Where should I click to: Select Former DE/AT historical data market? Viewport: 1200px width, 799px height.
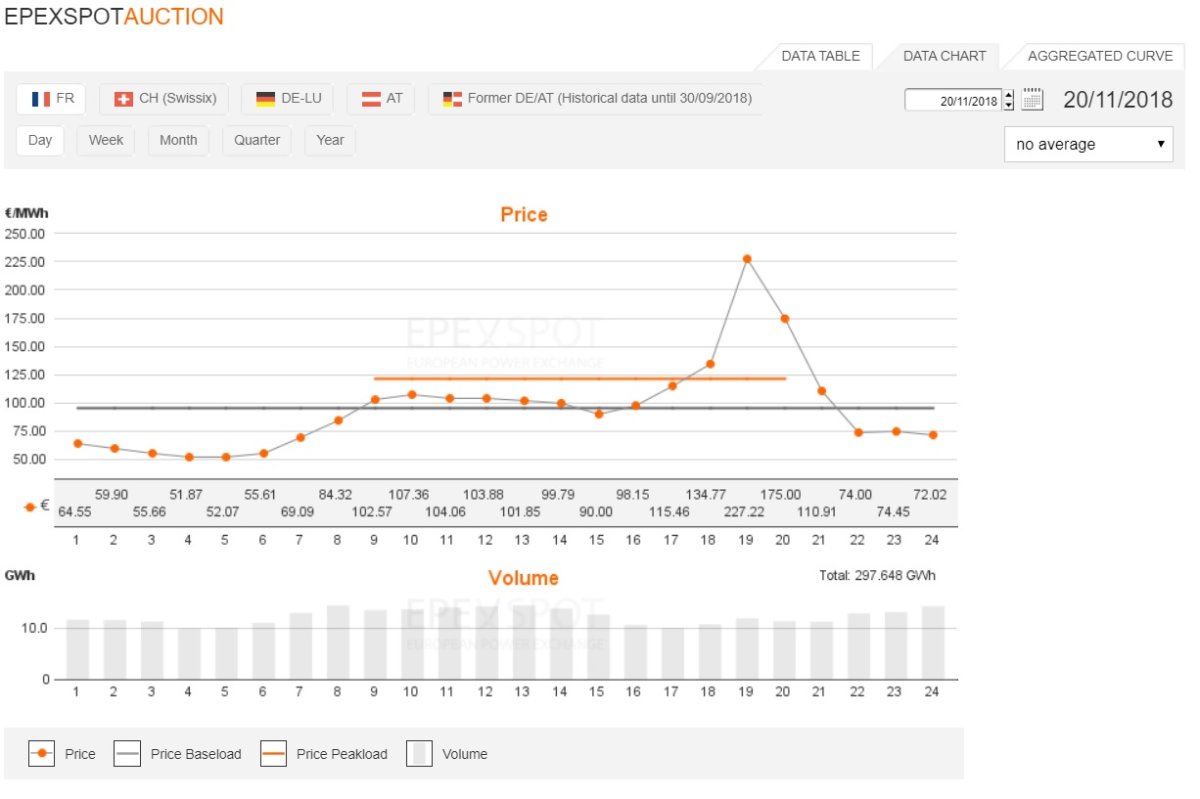596,99
